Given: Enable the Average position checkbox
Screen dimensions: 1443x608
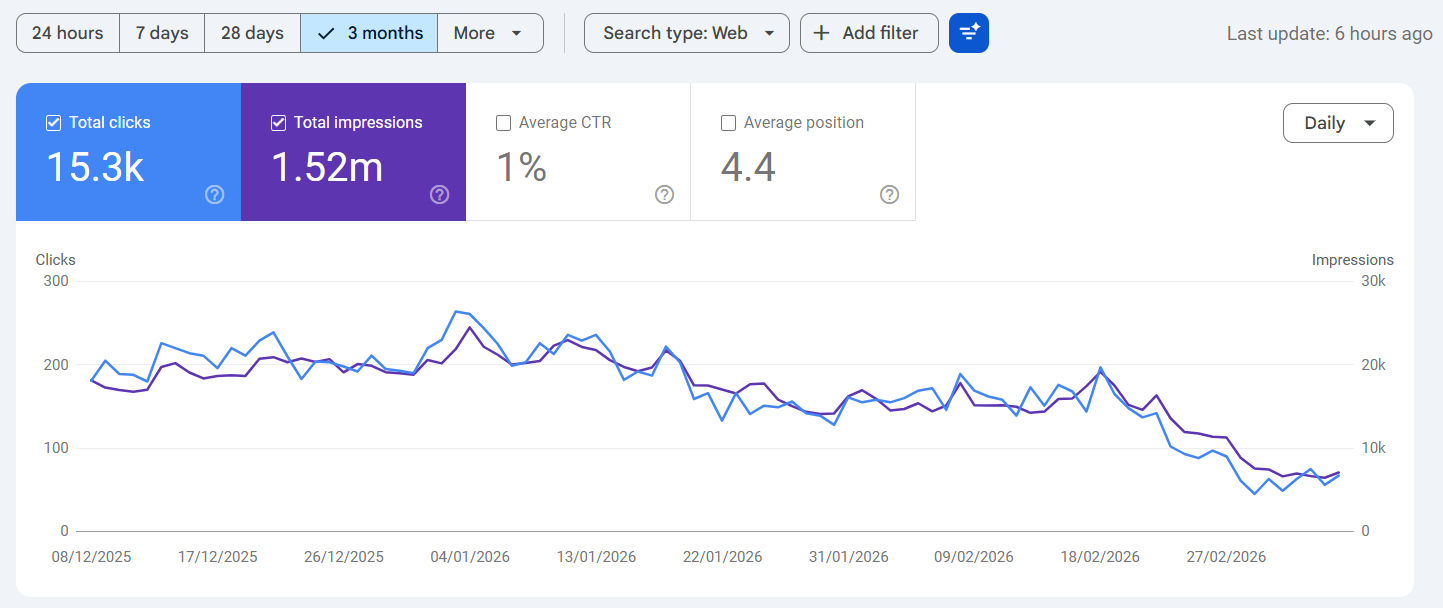Looking at the screenshot, I should [729, 123].
